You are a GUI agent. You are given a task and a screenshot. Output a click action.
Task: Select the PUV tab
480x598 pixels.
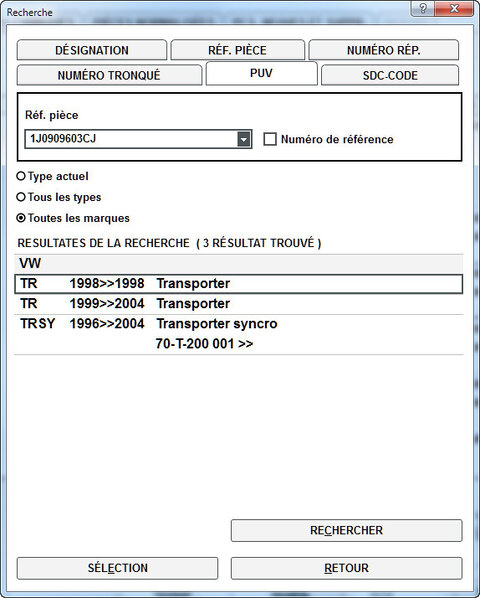(x=262, y=73)
